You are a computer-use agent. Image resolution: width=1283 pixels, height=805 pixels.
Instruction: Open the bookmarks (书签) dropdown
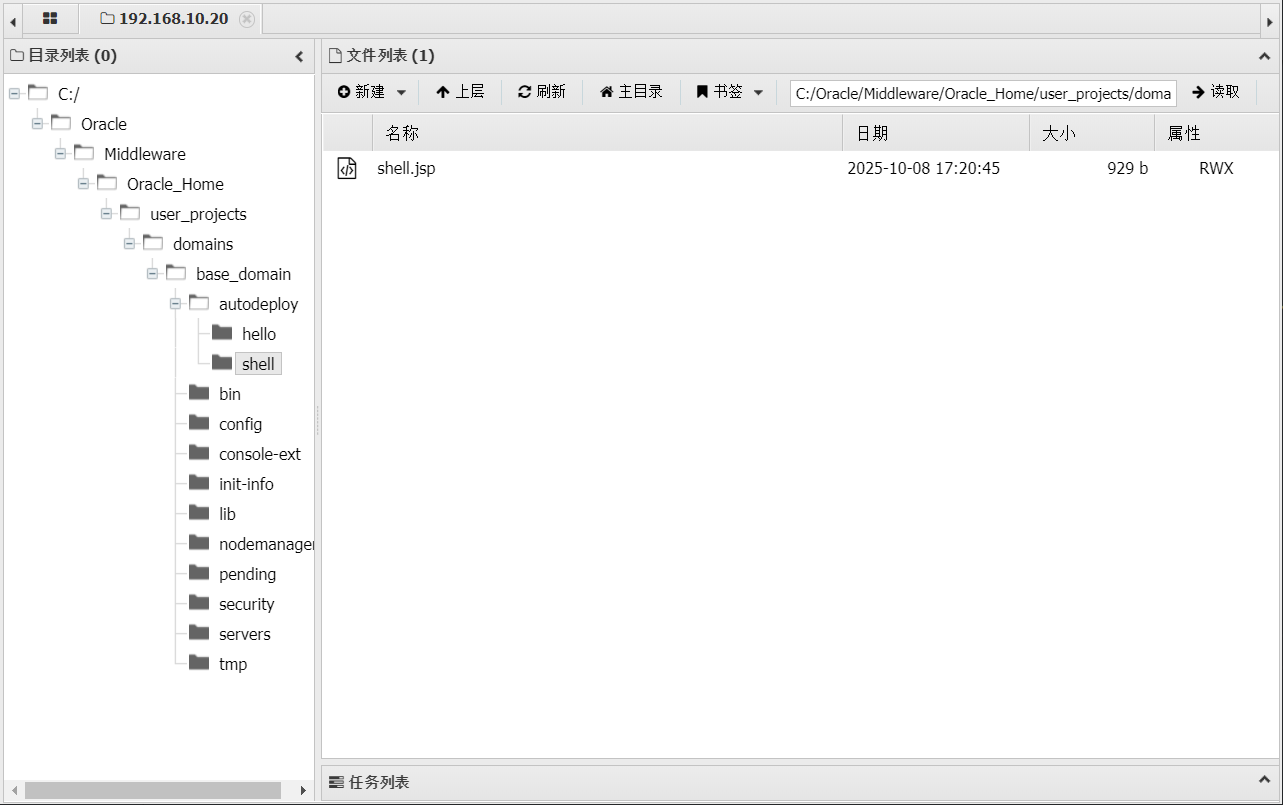(x=730, y=92)
